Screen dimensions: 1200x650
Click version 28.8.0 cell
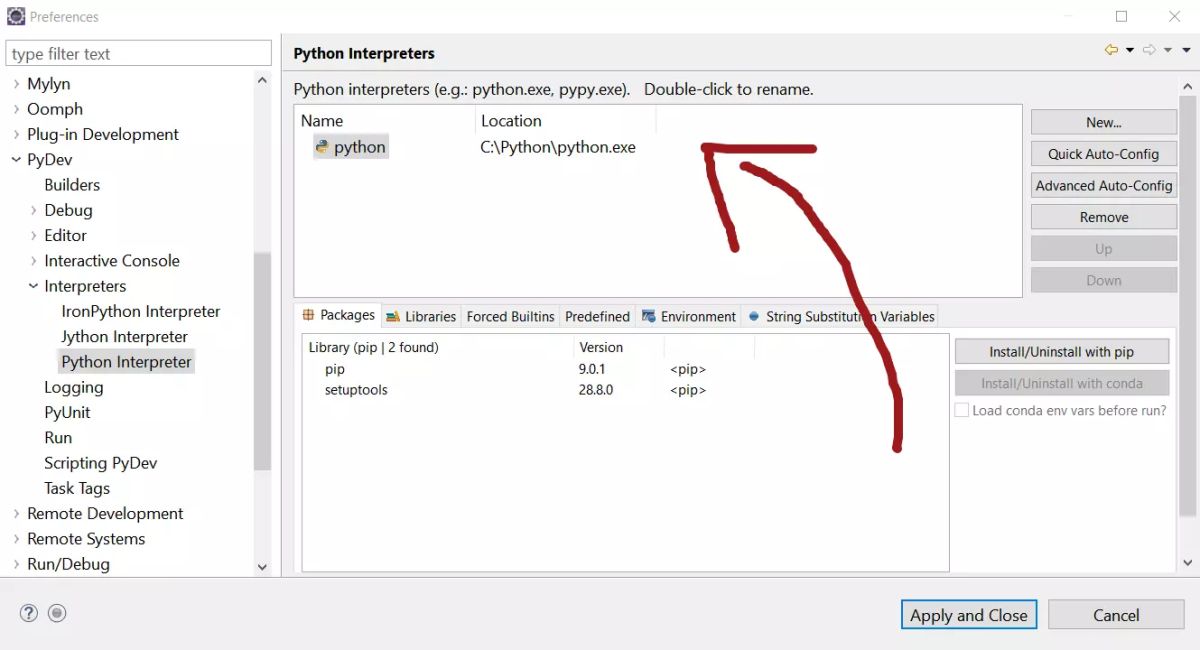596,390
